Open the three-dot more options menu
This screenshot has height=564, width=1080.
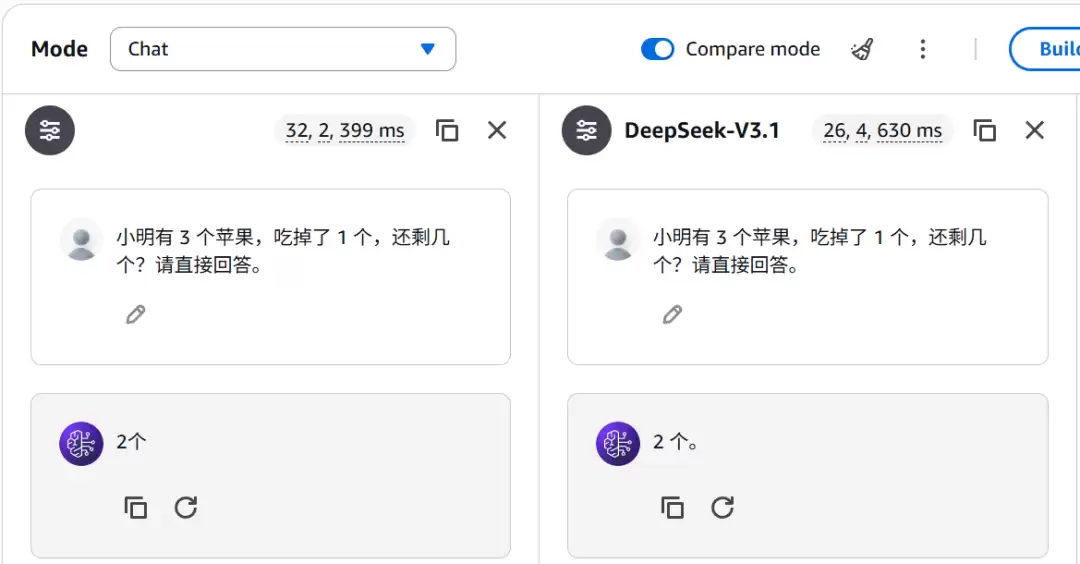[922, 49]
